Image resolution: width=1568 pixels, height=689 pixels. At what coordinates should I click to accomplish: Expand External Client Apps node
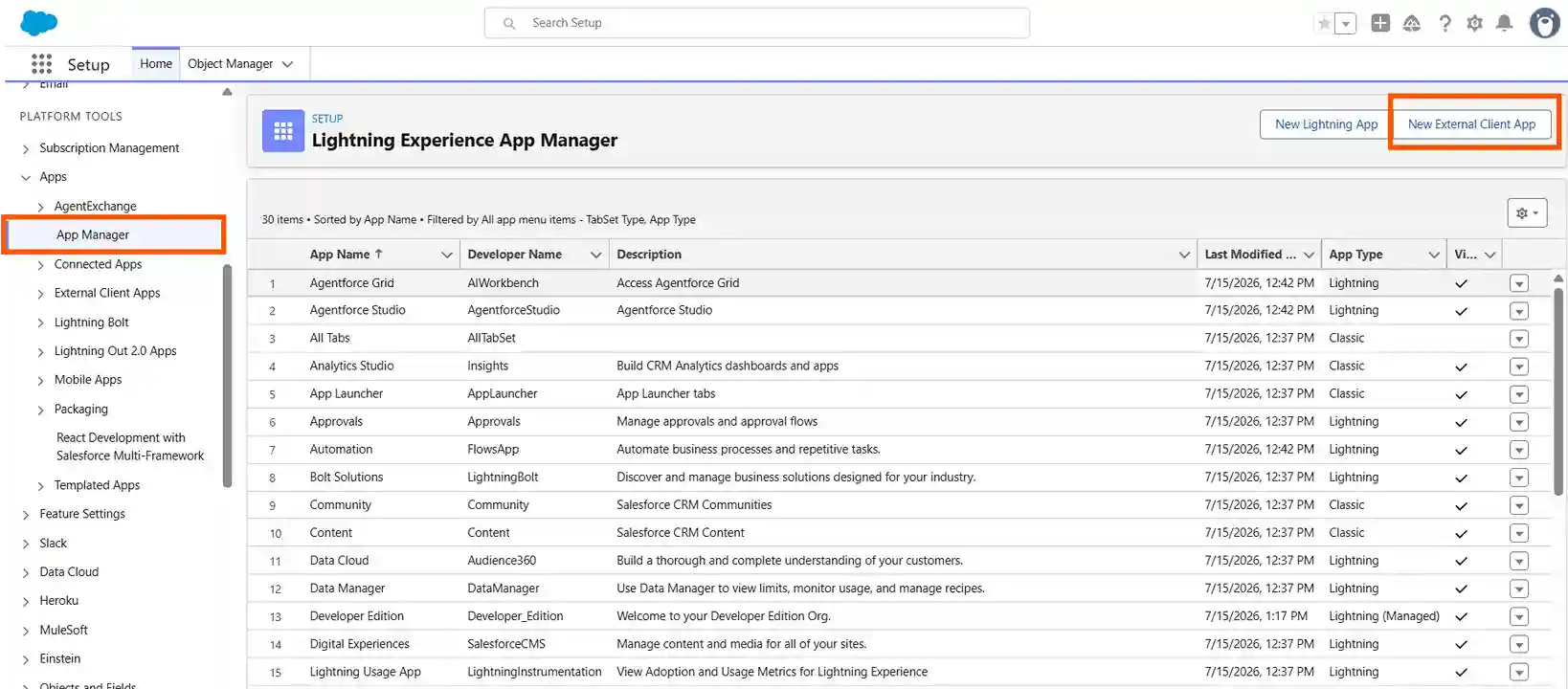[x=40, y=294]
